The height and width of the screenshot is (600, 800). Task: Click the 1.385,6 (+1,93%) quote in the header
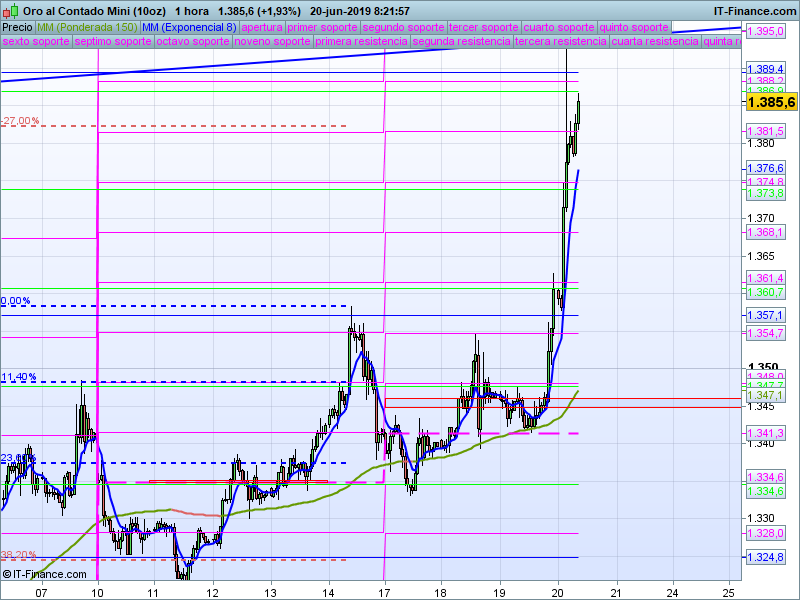(259, 11)
